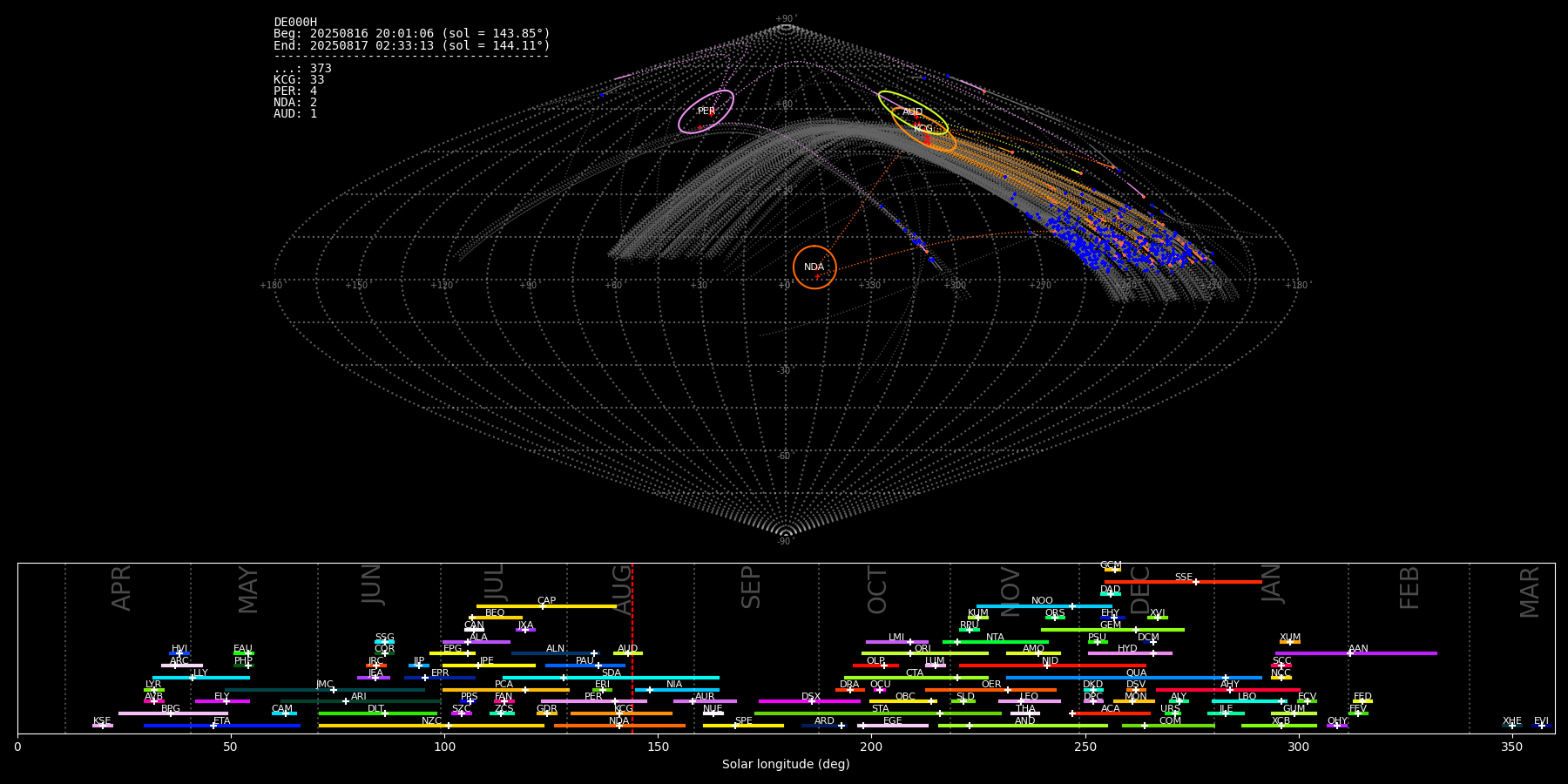Screen dimensions: 1568x784
Task: Select the KCG shower bar in timeline
Action: pos(621,713)
